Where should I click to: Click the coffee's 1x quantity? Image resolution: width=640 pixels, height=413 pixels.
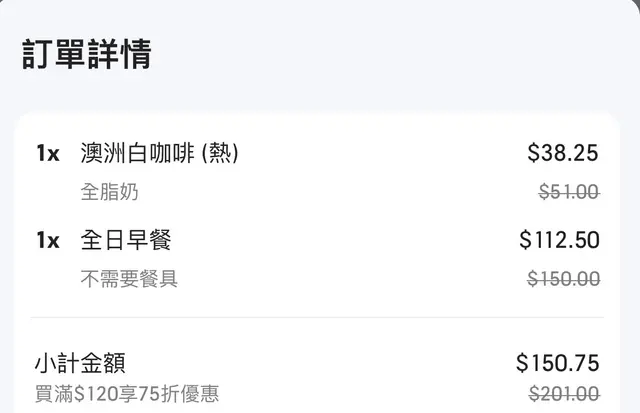click(x=48, y=153)
